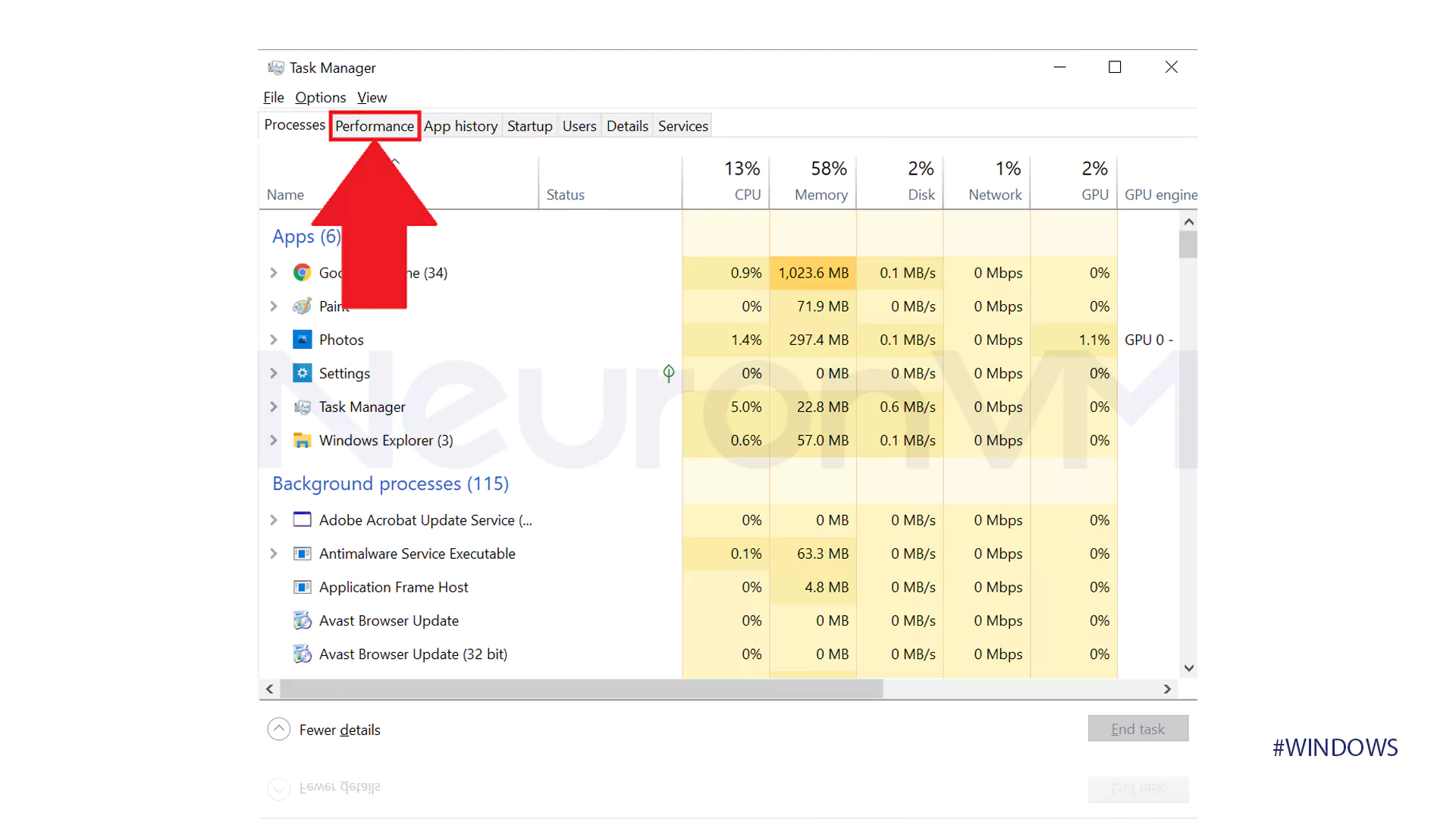Open the File menu
This screenshot has height=819, width=1456.
coord(273,97)
